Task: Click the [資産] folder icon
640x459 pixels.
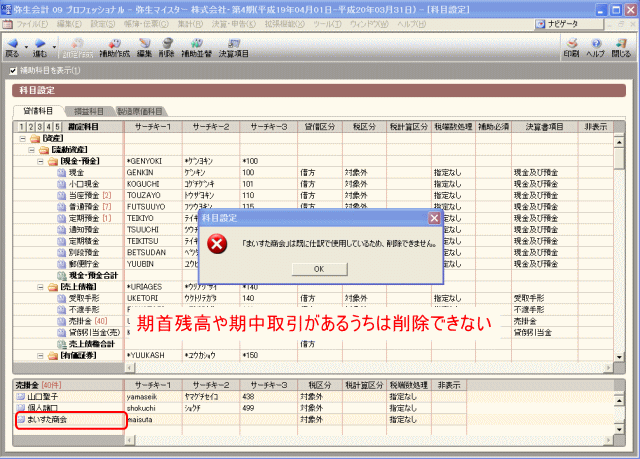Action: click(36, 139)
